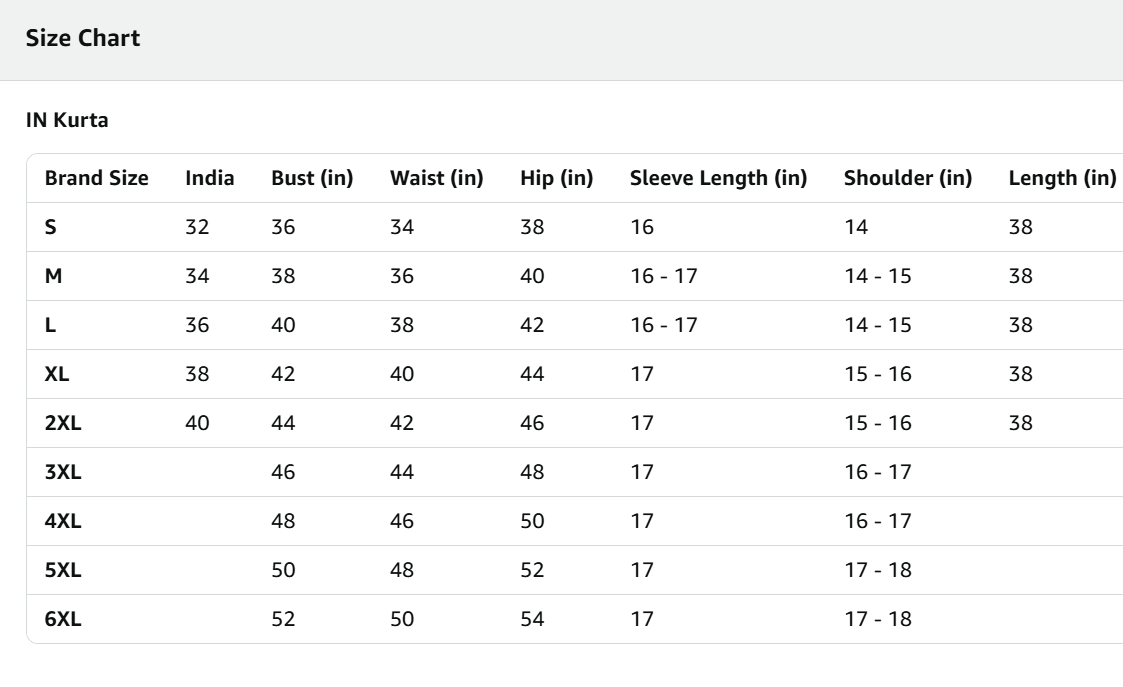
Task: Select the M brand size row label
Action: (53, 276)
